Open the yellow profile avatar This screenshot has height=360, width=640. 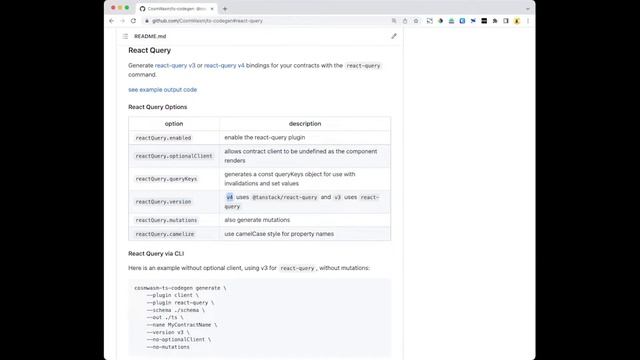coord(517,21)
